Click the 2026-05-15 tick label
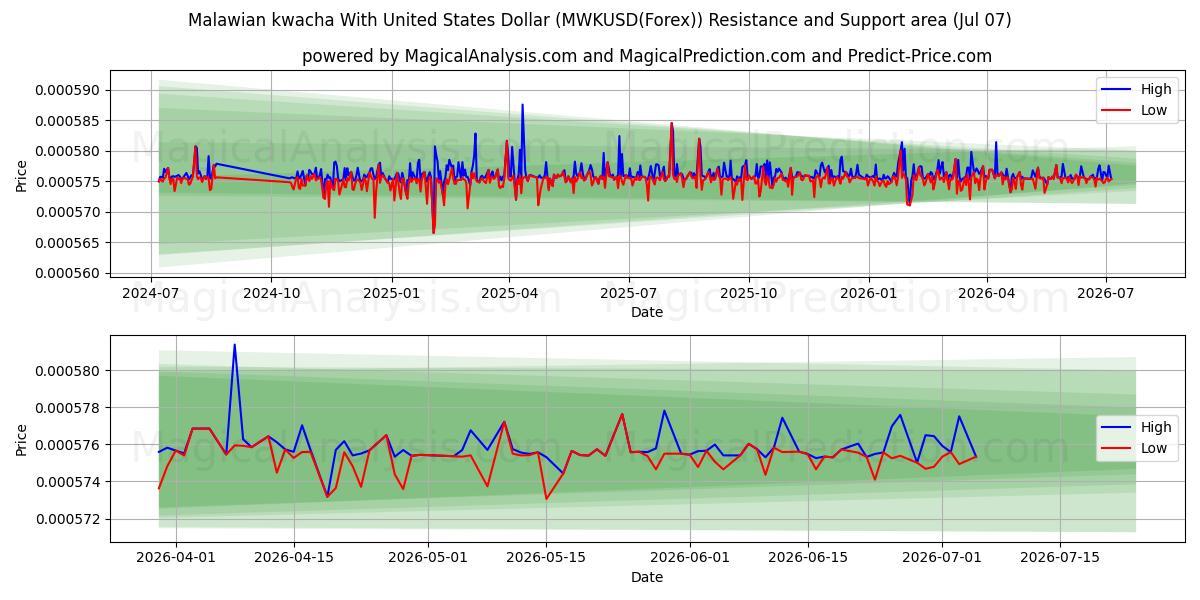The image size is (1200, 600). click(x=546, y=558)
